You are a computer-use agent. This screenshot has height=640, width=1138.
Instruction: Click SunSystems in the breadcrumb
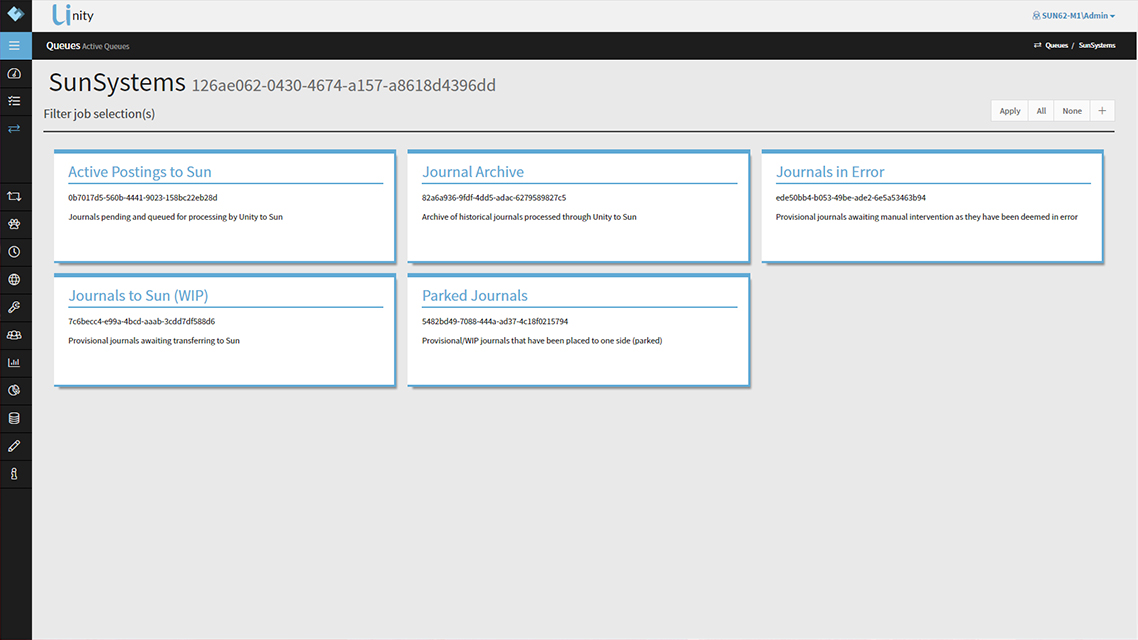pos(1097,45)
